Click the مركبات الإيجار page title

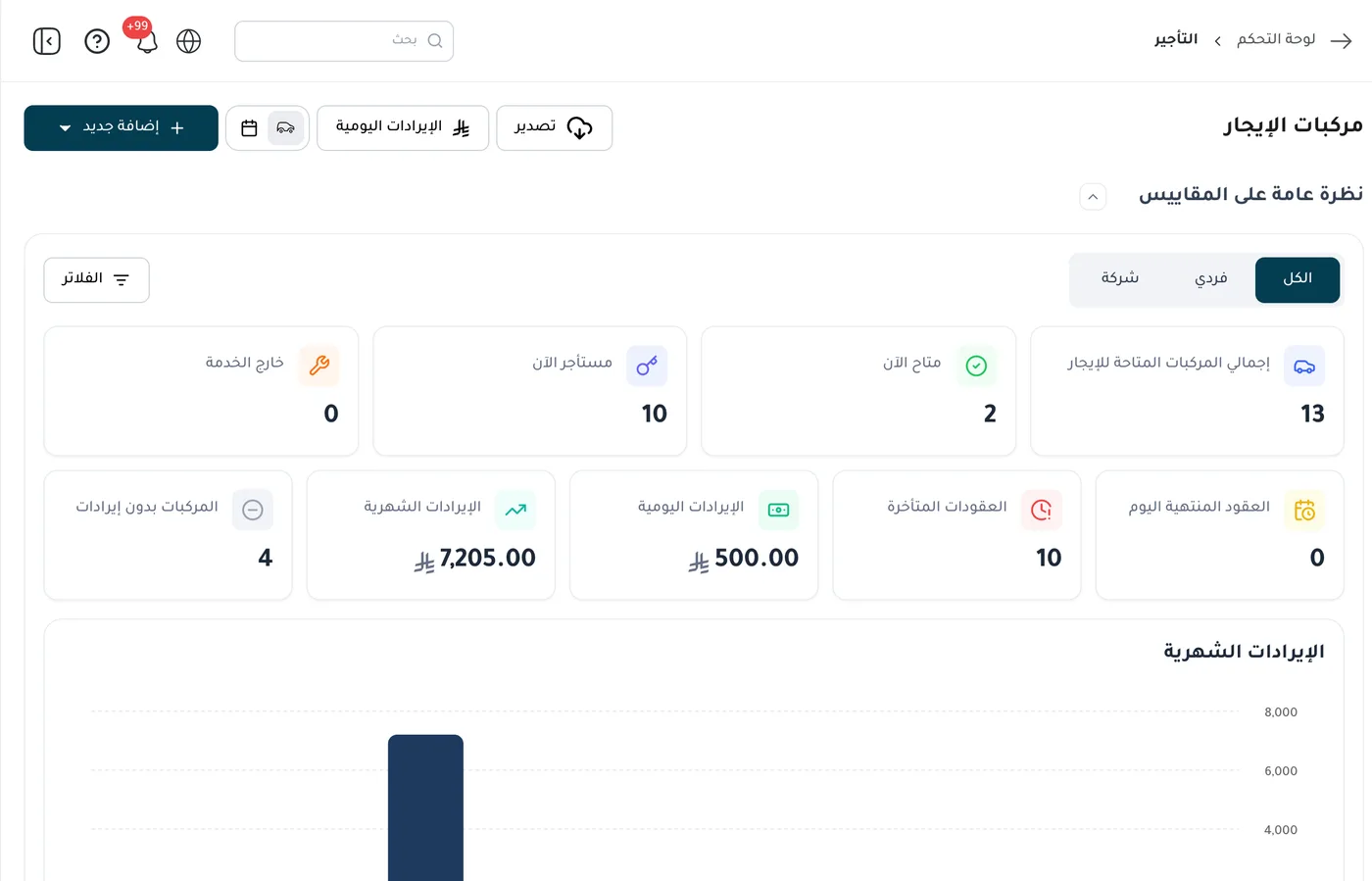[x=1293, y=125]
